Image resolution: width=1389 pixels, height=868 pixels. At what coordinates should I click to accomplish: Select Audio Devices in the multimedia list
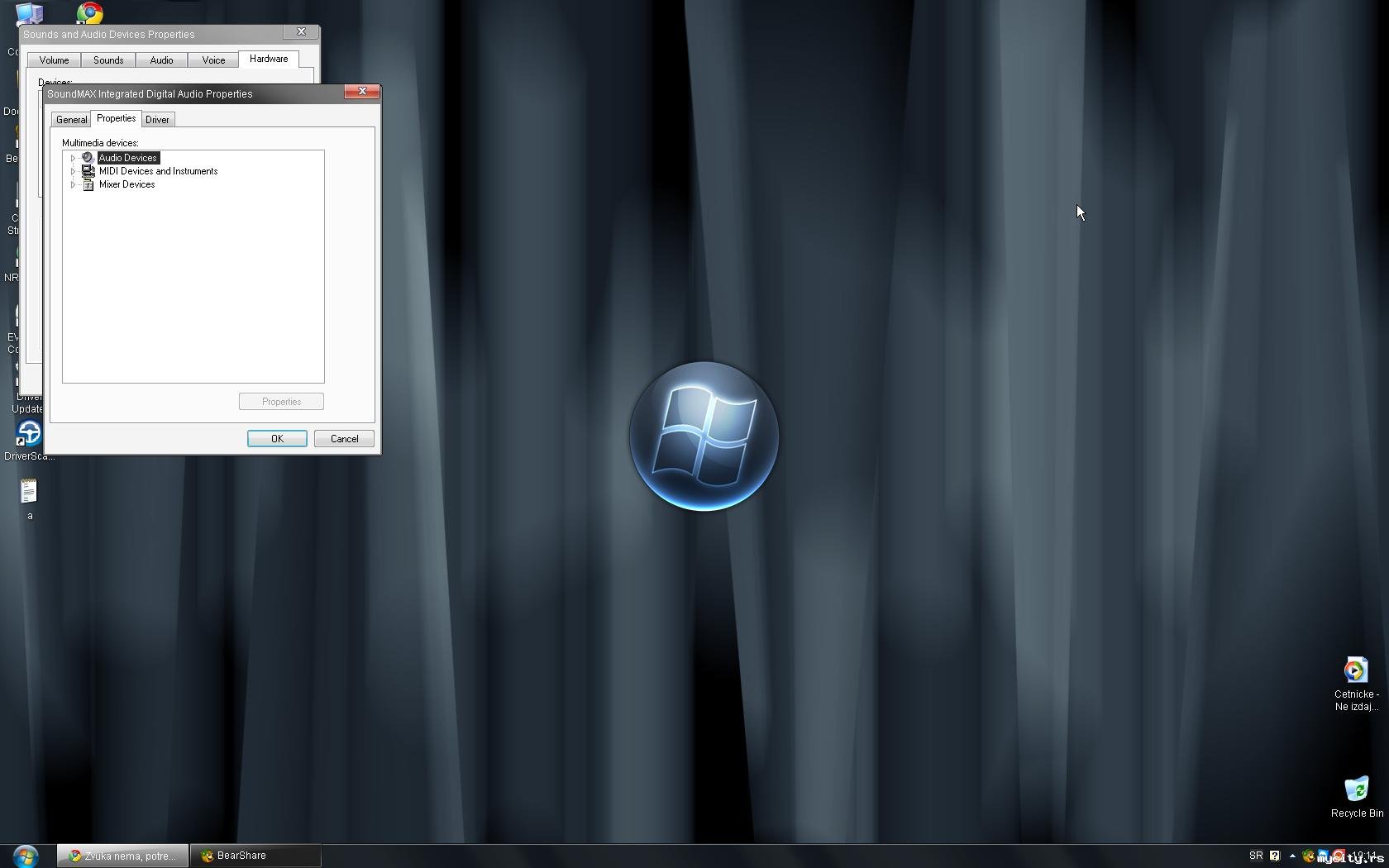pos(128,158)
